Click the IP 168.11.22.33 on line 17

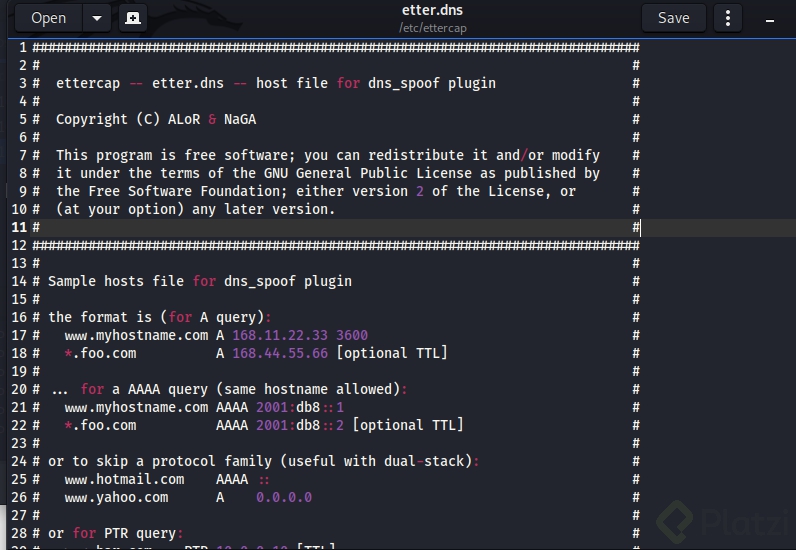point(280,335)
